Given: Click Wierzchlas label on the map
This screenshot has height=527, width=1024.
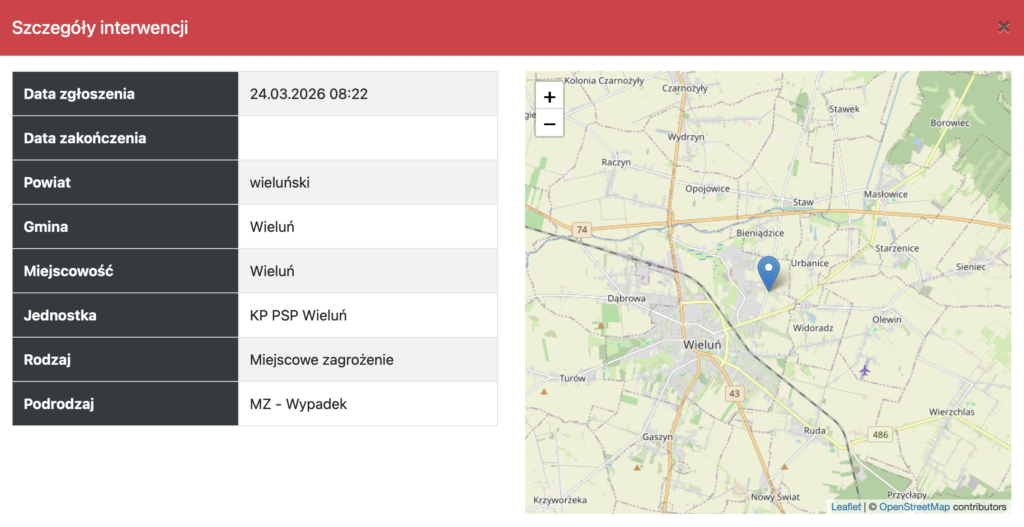Looking at the screenshot, I should point(952,412).
